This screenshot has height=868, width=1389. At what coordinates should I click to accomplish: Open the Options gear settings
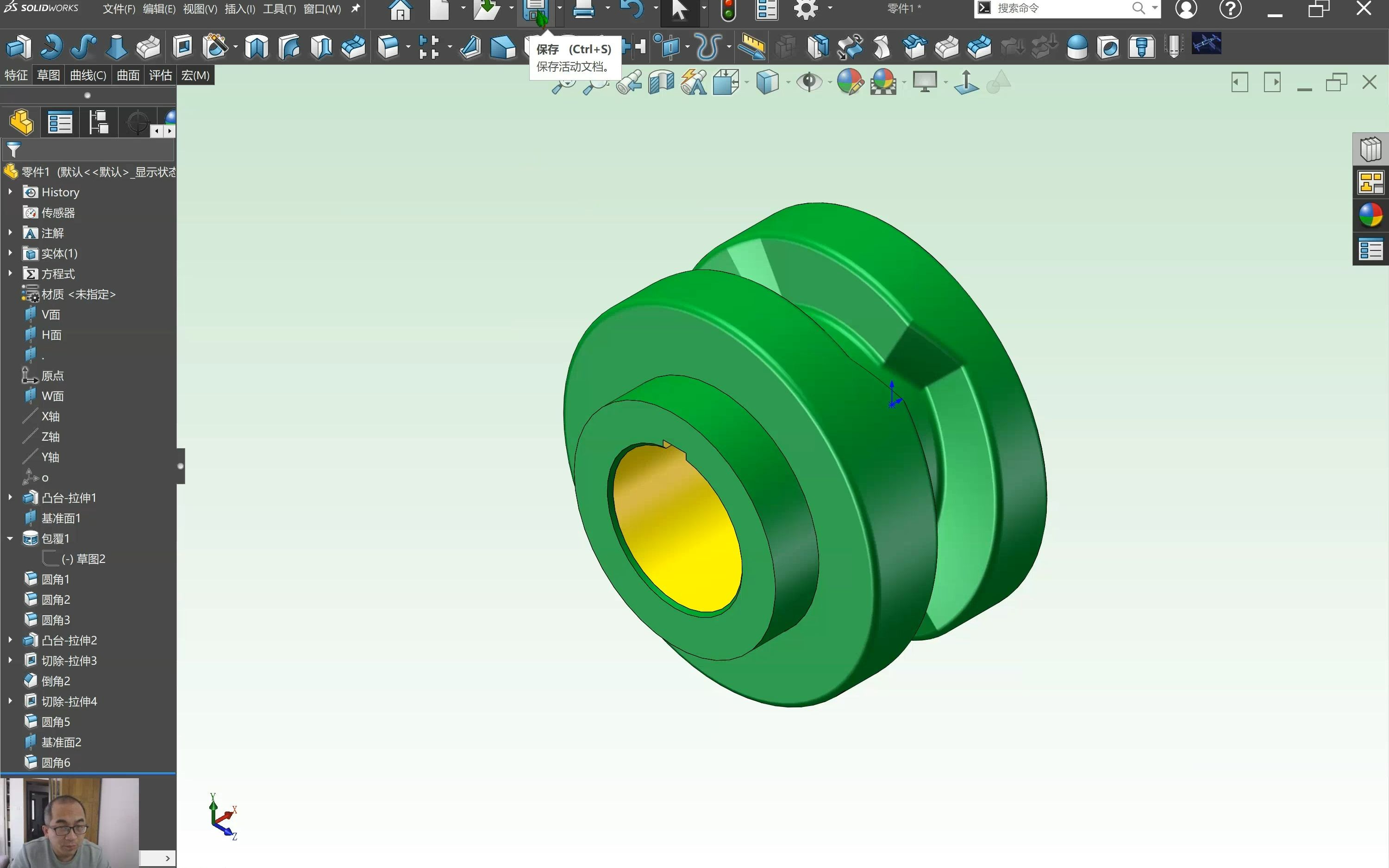806,10
